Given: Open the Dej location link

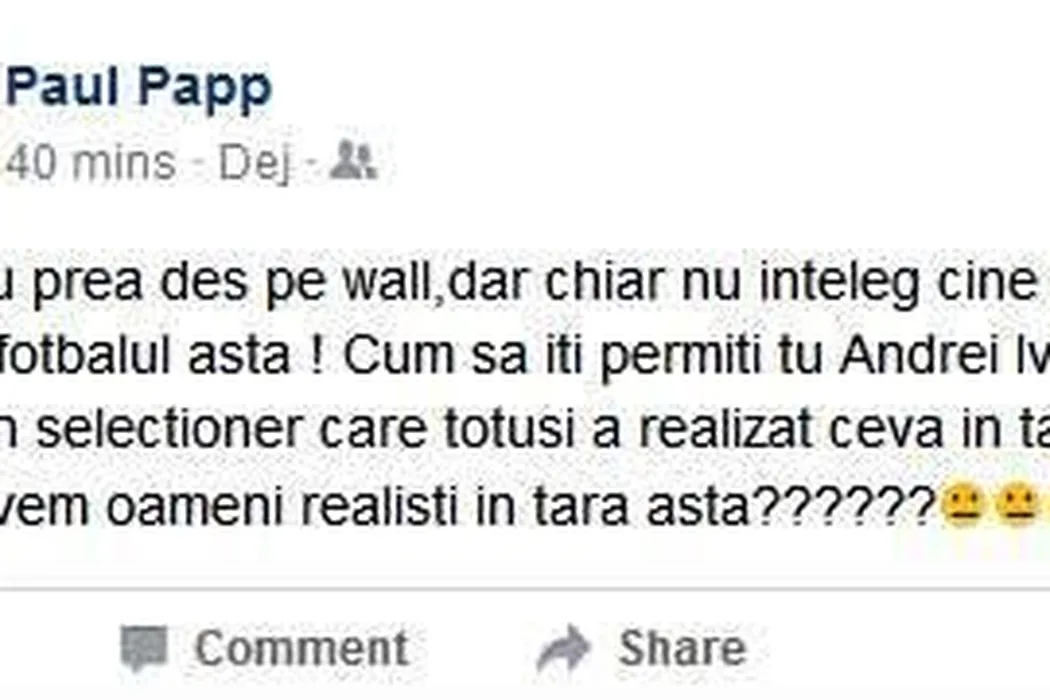Looking at the screenshot, I should [256, 165].
